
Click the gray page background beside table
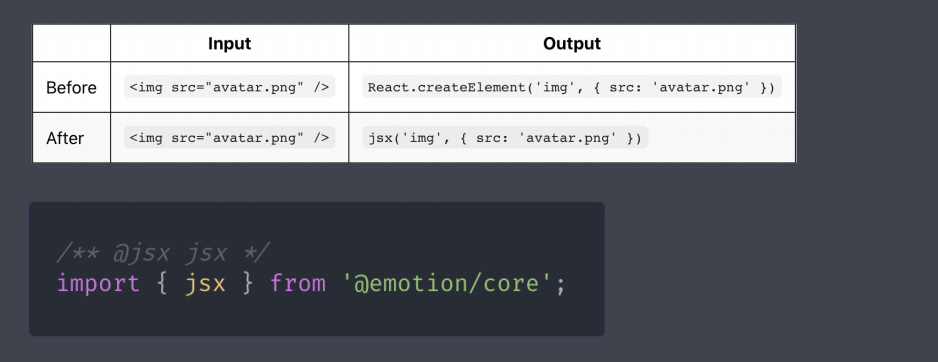tap(867, 90)
